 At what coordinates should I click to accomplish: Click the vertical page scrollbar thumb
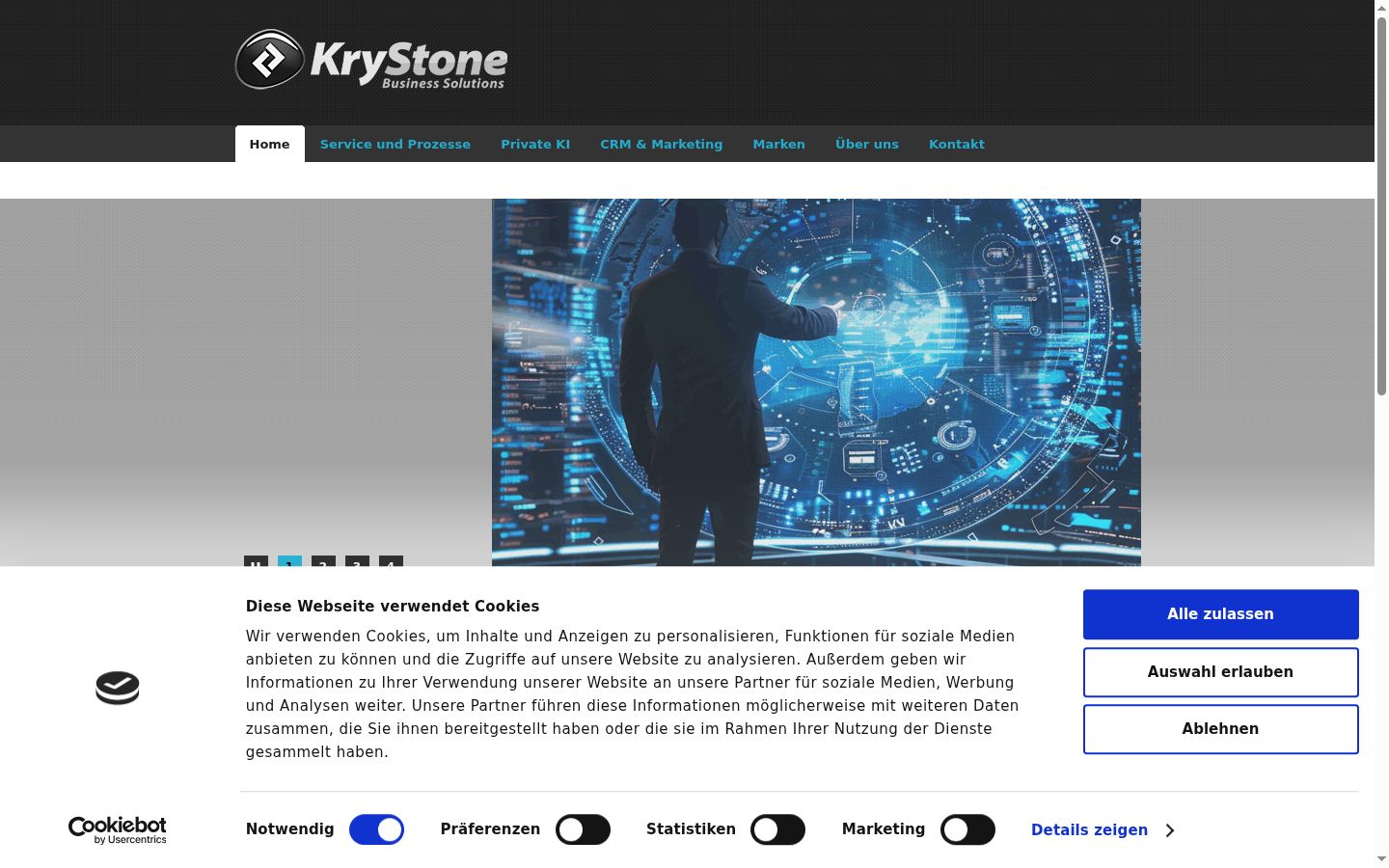click(1381, 205)
